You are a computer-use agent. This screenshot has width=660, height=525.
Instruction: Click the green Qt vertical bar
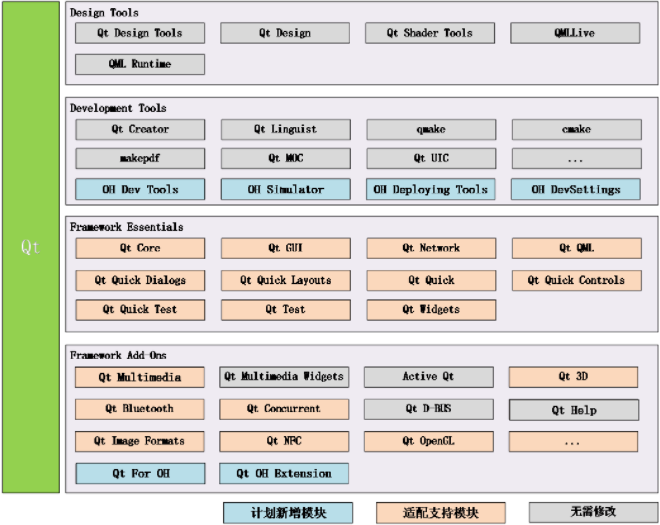pos(30,248)
